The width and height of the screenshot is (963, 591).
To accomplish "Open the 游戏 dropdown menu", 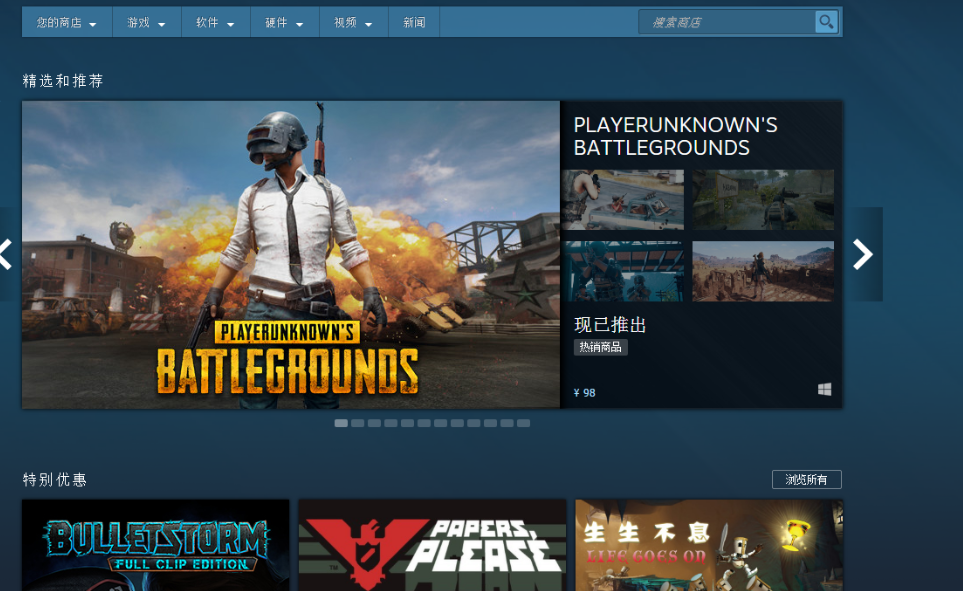I will coord(147,23).
